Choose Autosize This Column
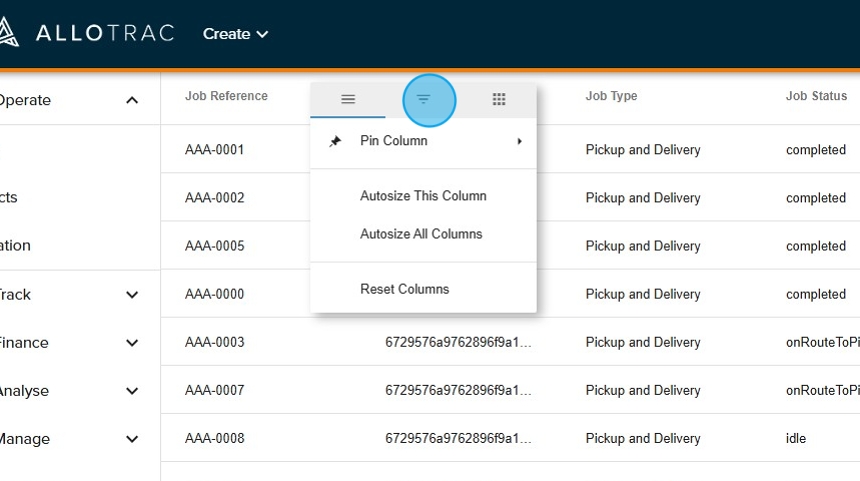 423,196
